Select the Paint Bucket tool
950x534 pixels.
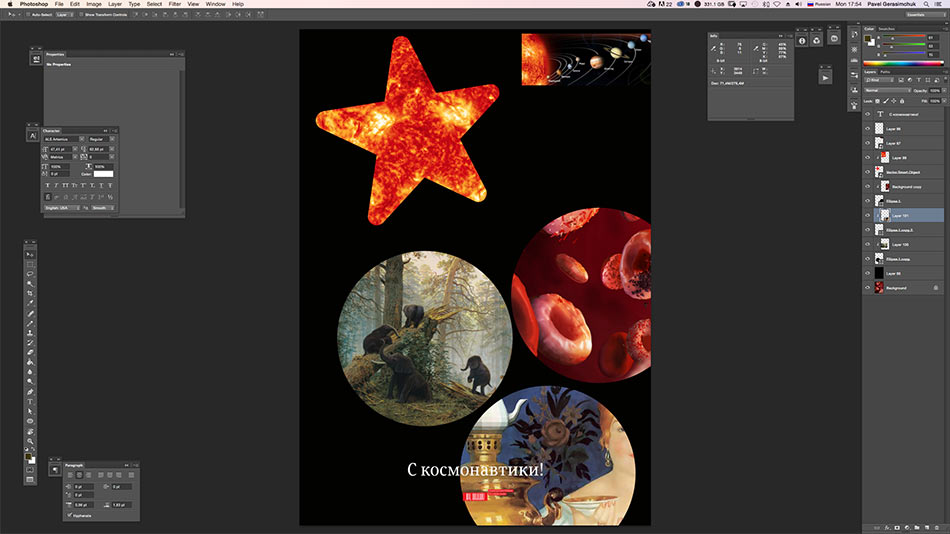[x=30, y=362]
